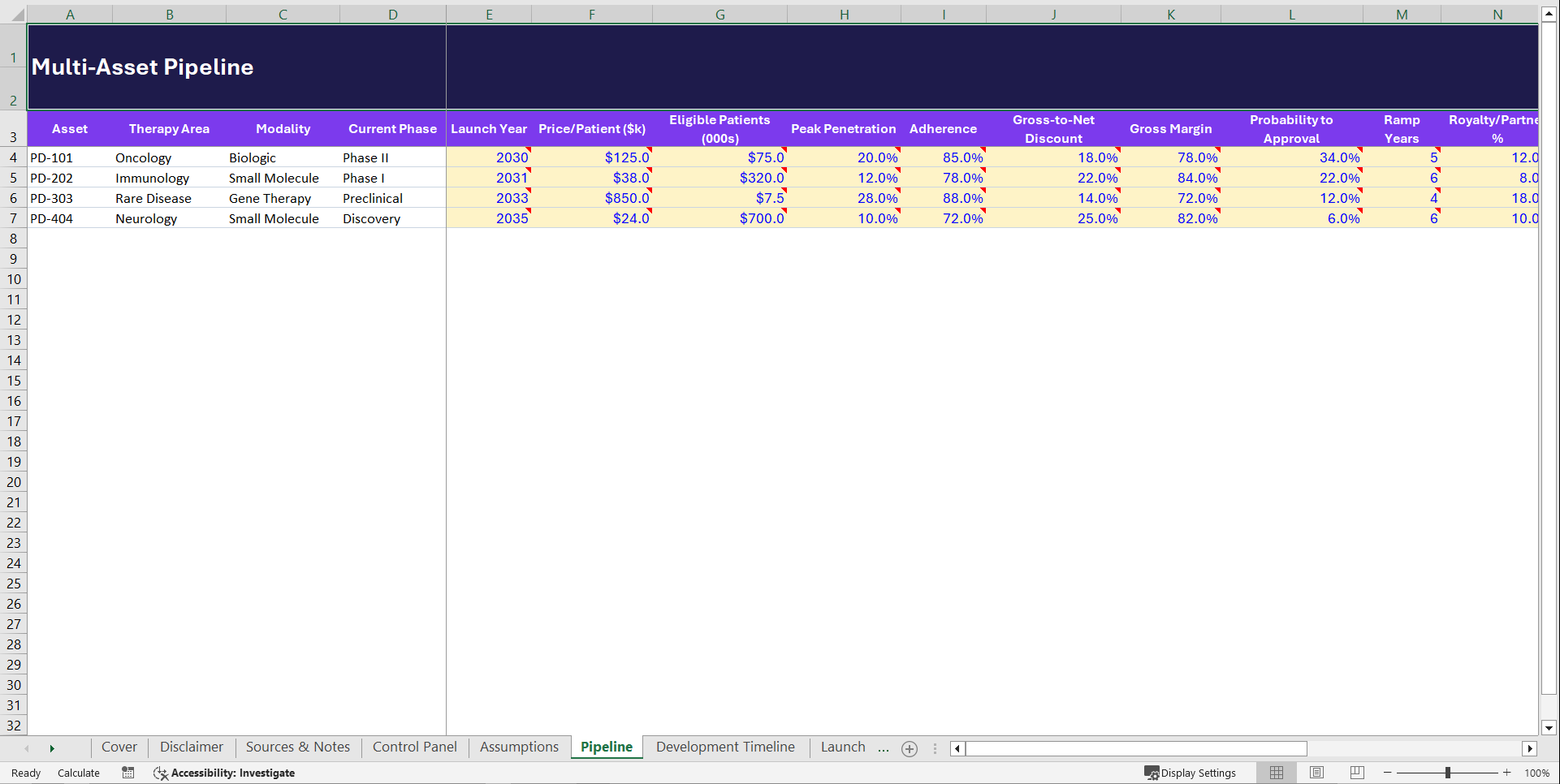The image size is (1560, 784).
Task: Select the Gross Margin header cell
Action: coord(1171,128)
